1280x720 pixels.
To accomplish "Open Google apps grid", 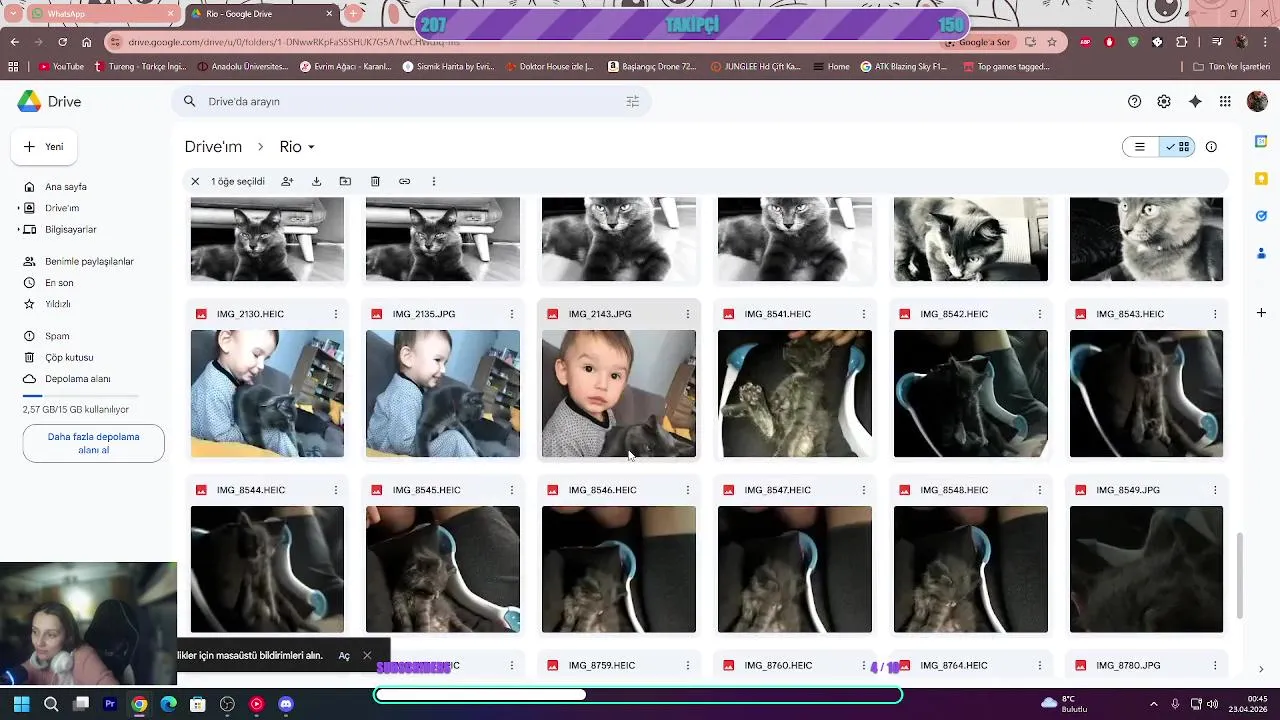I will pyautogui.click(x=1225, y=101).
